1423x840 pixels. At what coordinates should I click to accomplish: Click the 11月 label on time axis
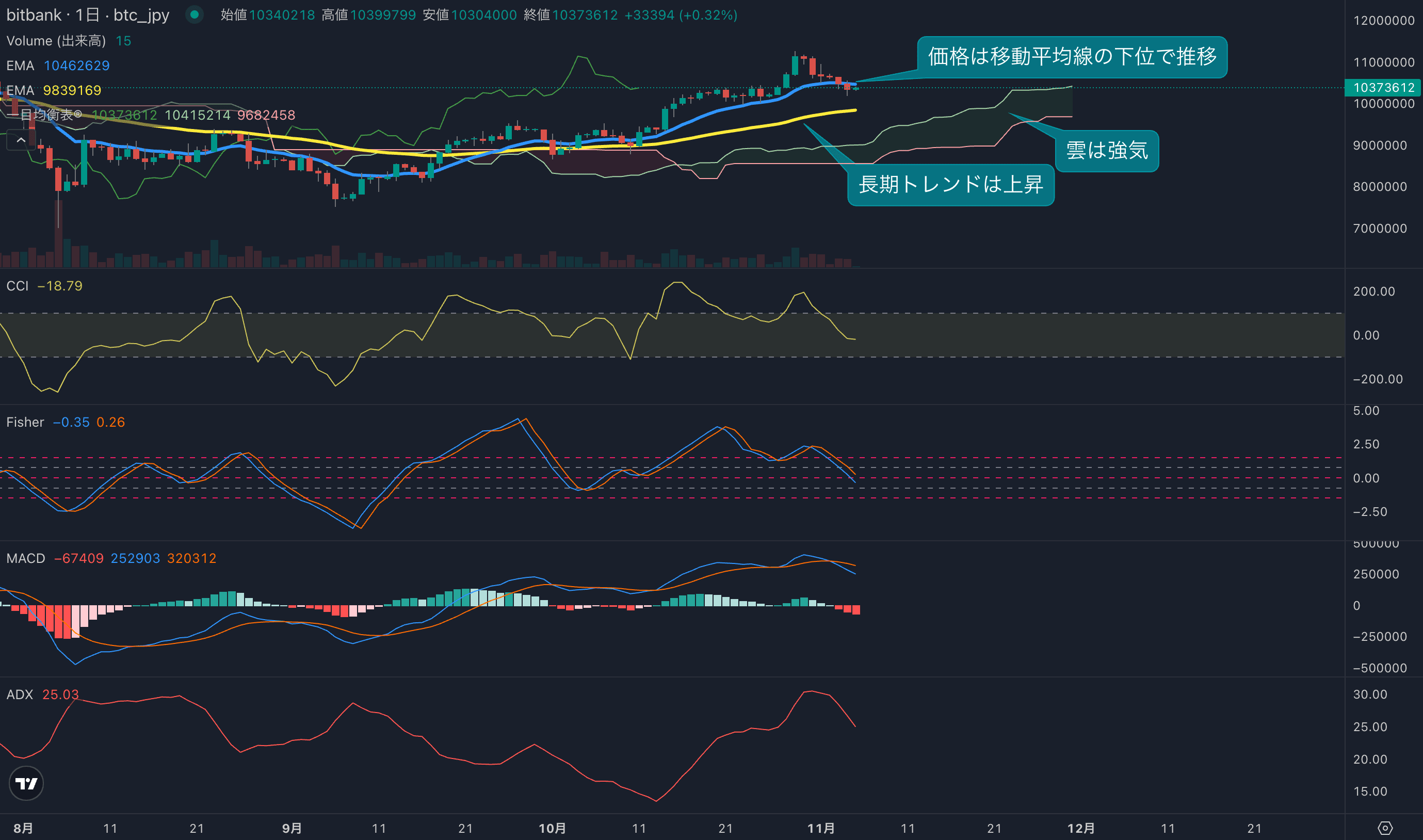coord(821,828)
